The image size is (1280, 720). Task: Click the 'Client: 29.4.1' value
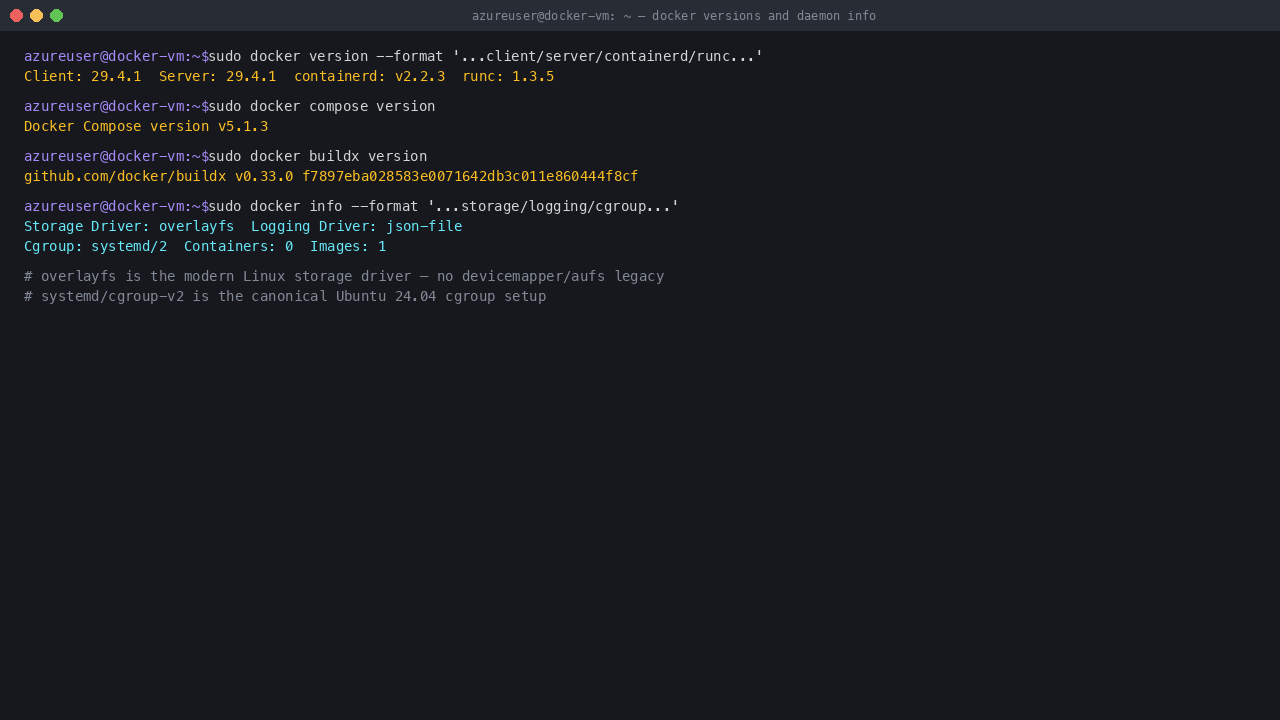(83, 76)
